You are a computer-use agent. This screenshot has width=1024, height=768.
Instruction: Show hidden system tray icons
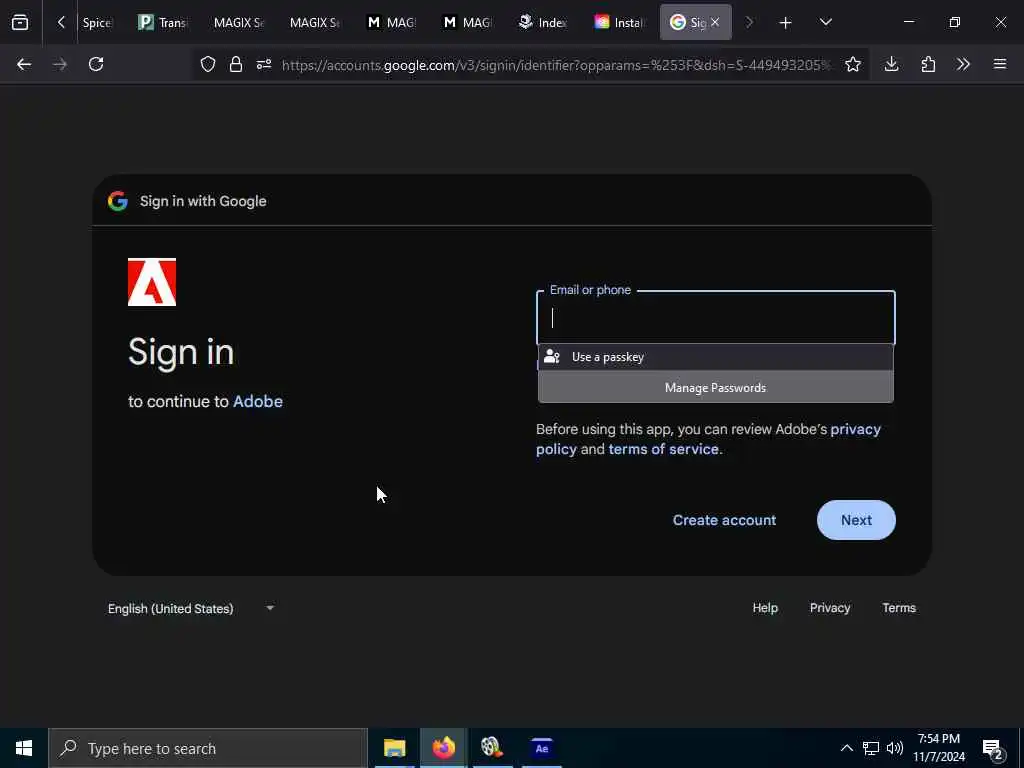pos(846,748)
